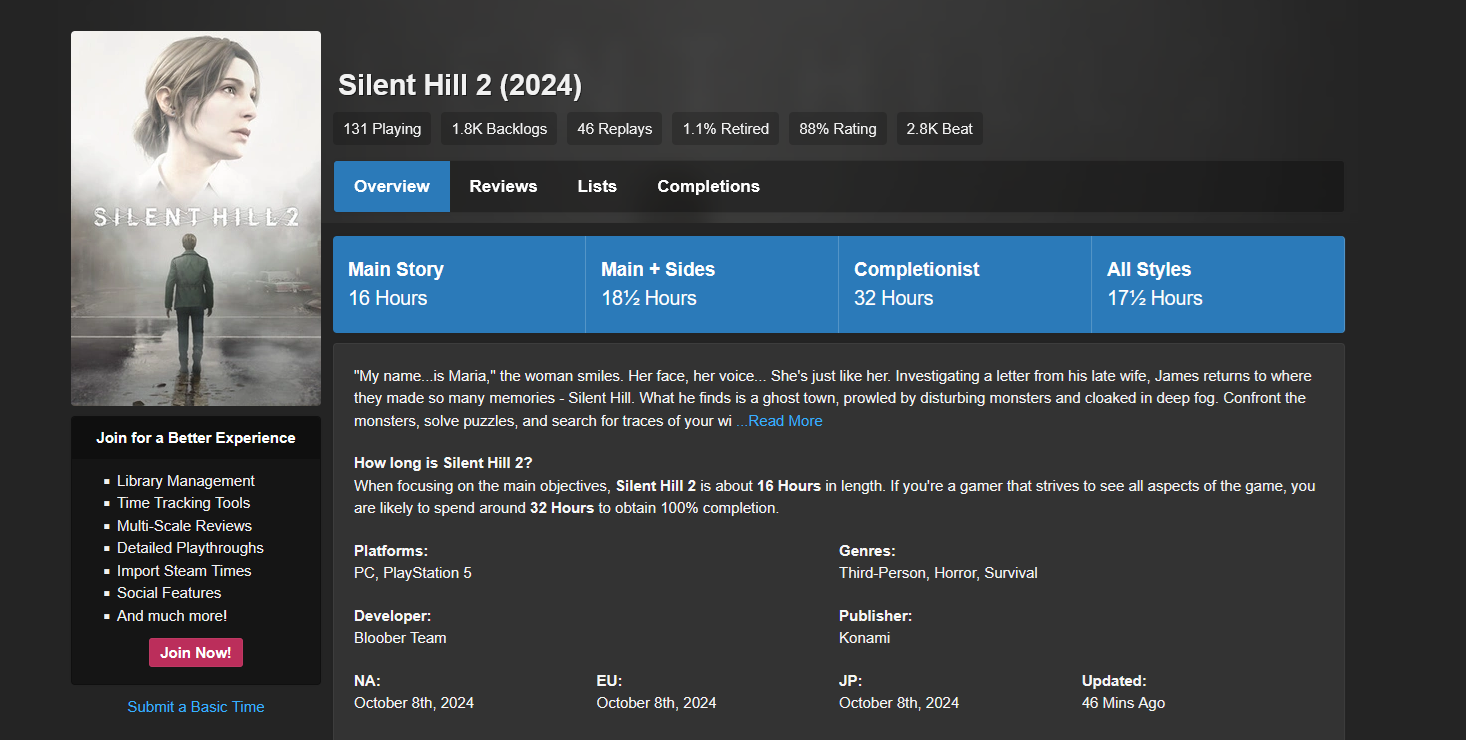Click the 2.8K Beat stat badge
This screenshot has height=740, width=1466.
click(x=940, y=129)
